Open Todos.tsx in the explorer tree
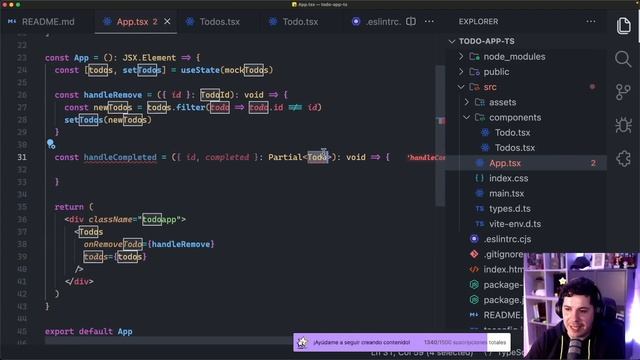640x360 pixels. tap(515, 148)
